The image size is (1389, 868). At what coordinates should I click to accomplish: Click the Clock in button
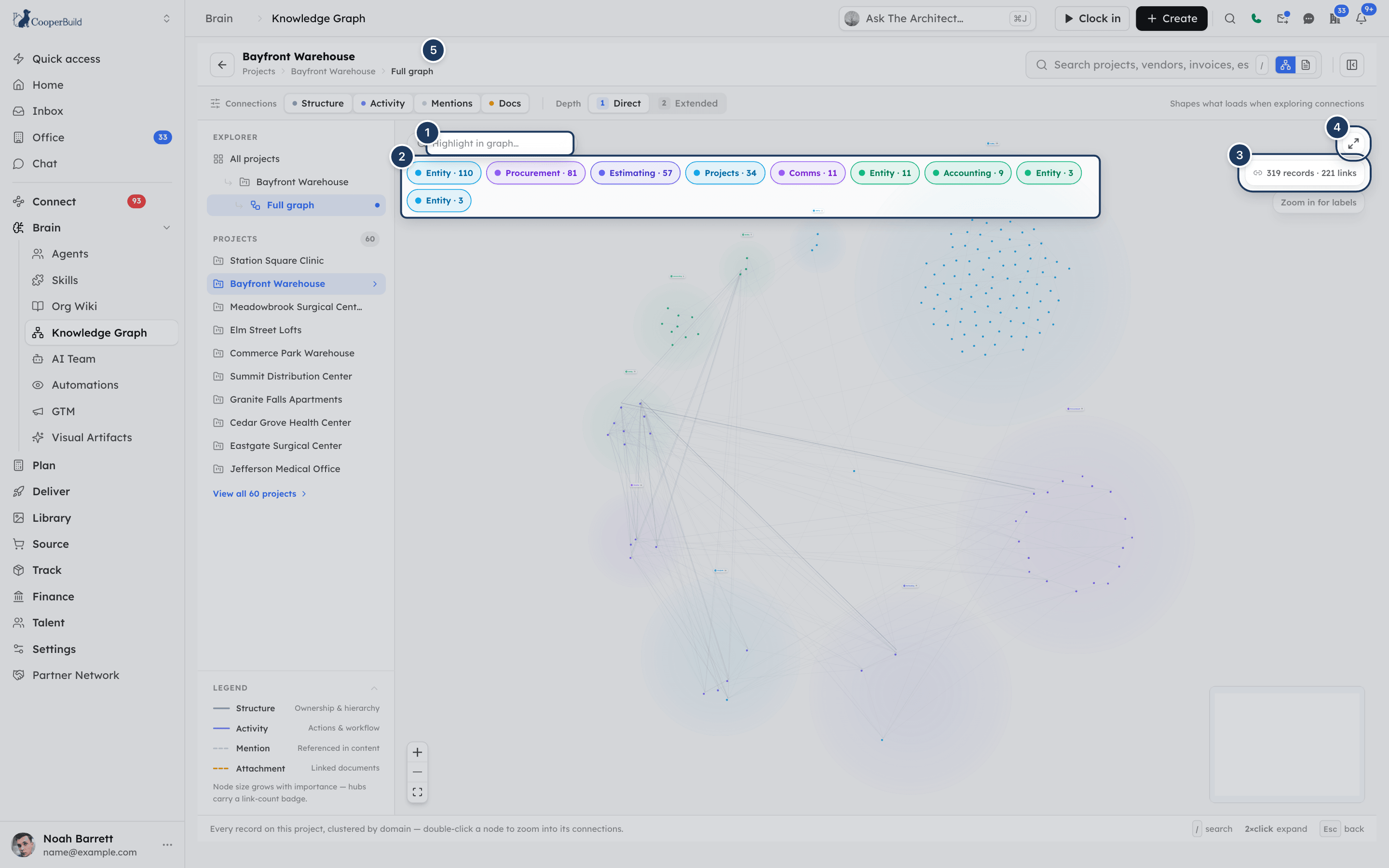coord(1092,18)
